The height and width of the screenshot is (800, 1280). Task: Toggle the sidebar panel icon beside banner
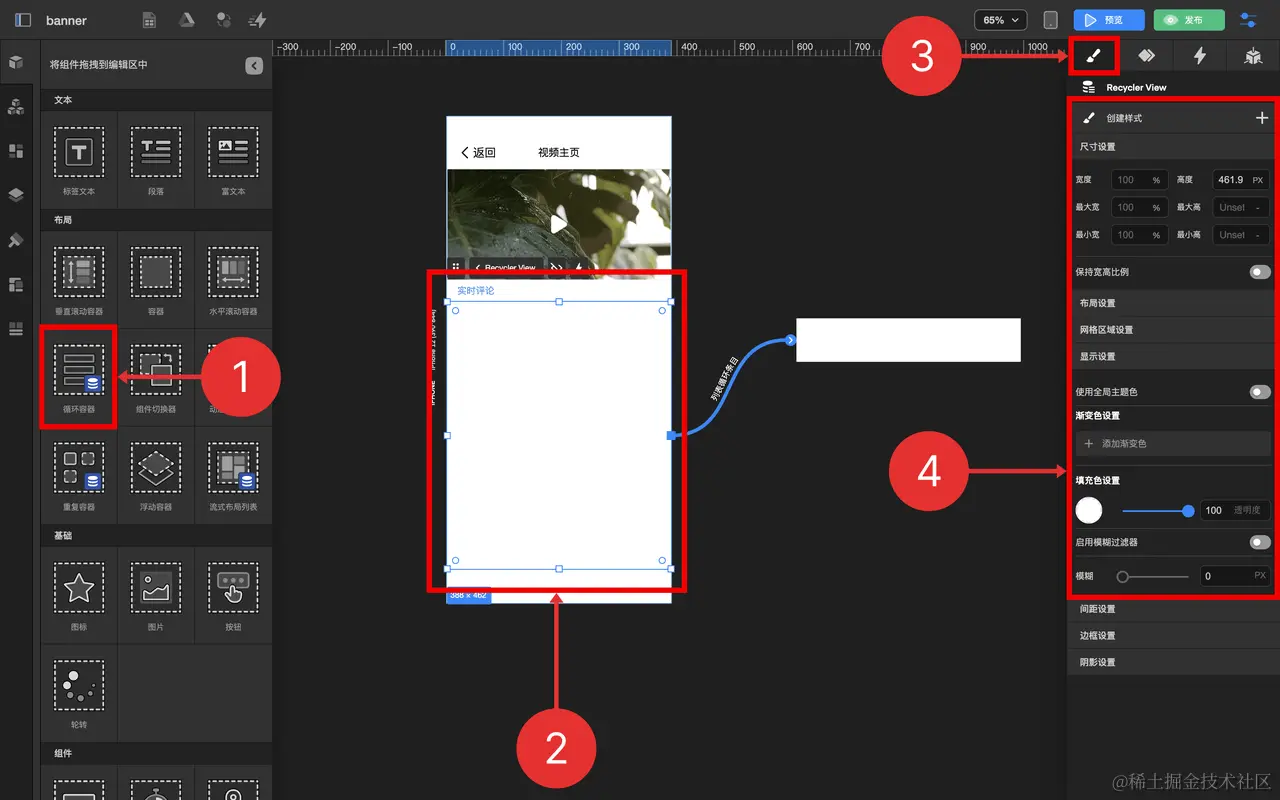click(x=23, y=20)
